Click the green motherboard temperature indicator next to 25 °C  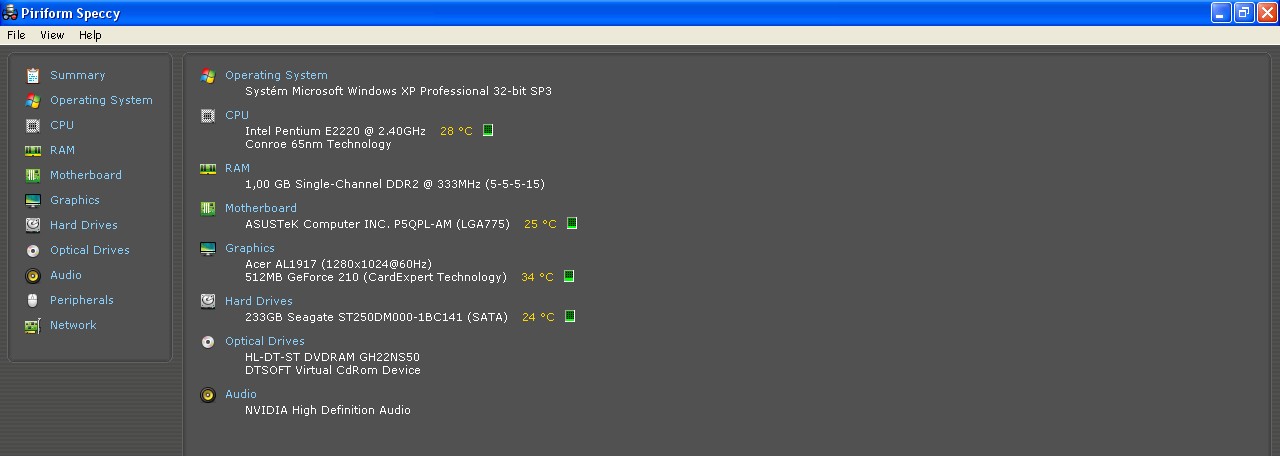[572, 224]
